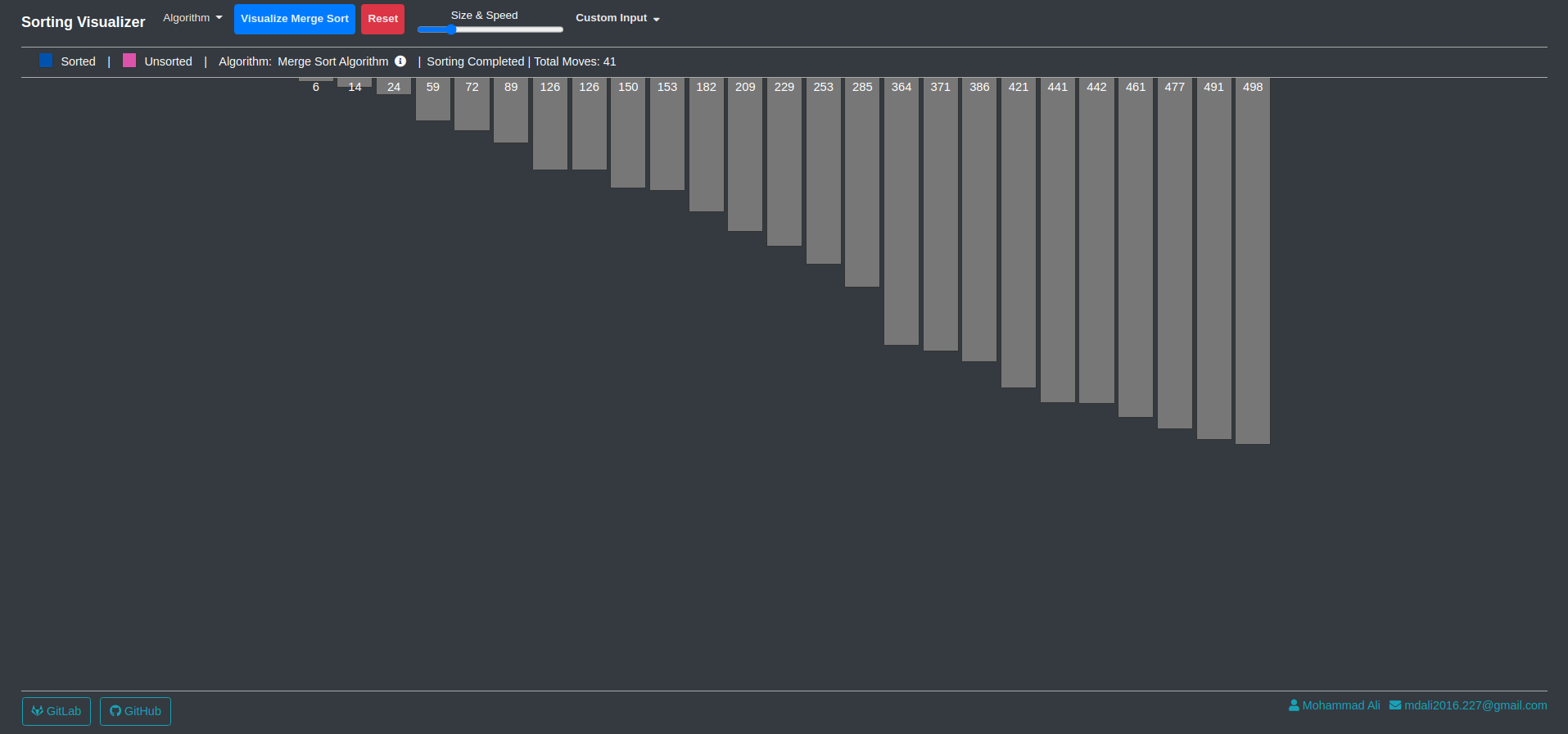This screenshot has height=734, width=1568.
Task: Click the Merge Sort Algorithm text
Action: pos(332,61)
